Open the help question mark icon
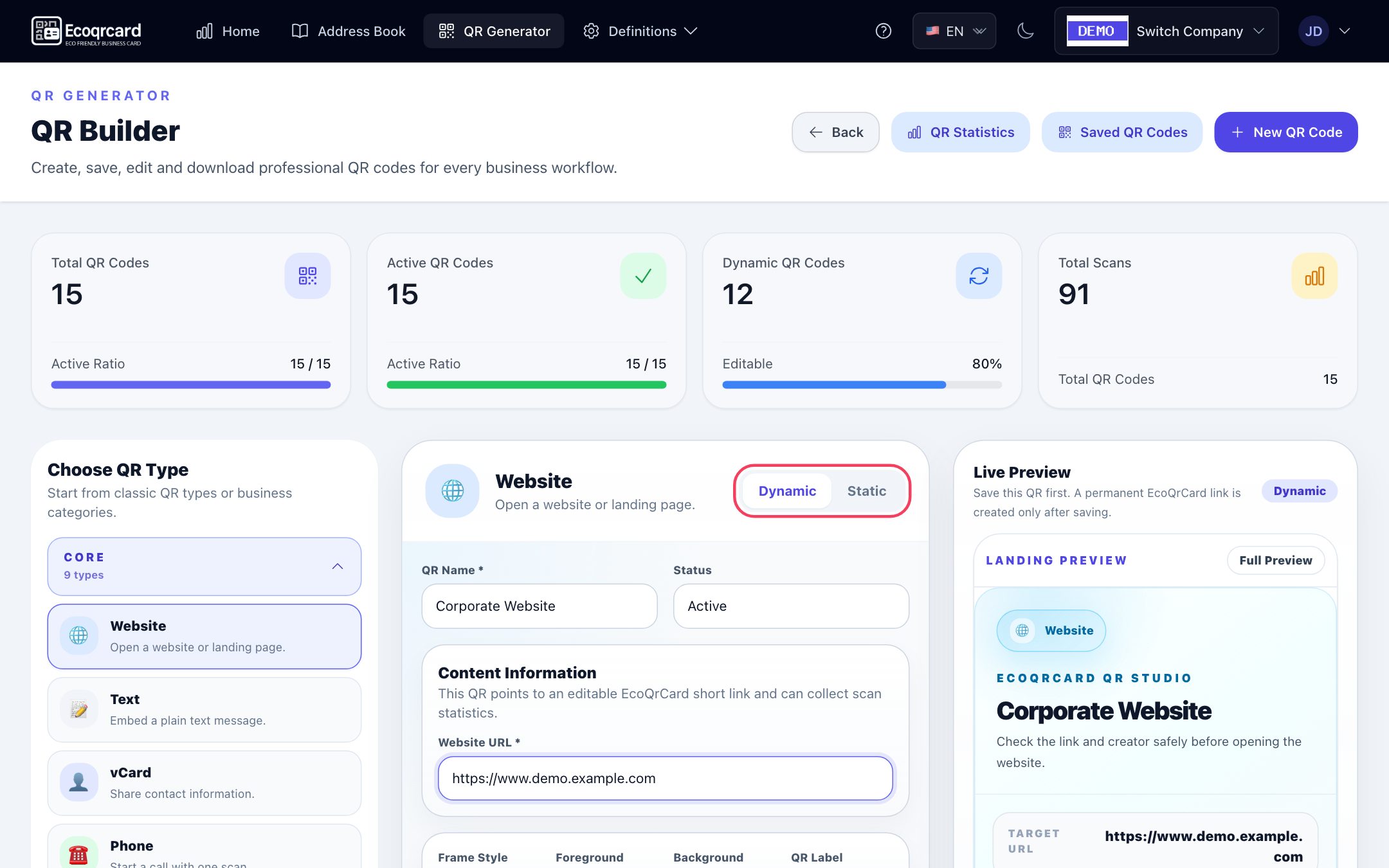This screenshot has width=1389, height=868. tap(884, 31)
